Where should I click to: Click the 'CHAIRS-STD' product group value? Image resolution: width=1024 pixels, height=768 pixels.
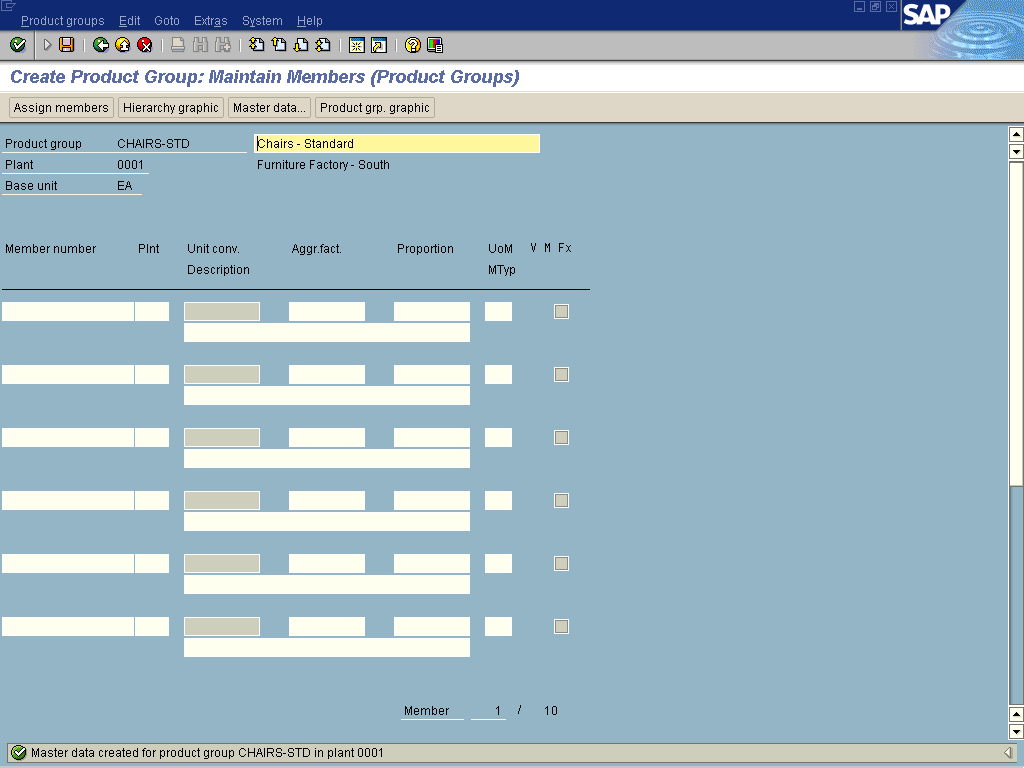coord(153,144)
